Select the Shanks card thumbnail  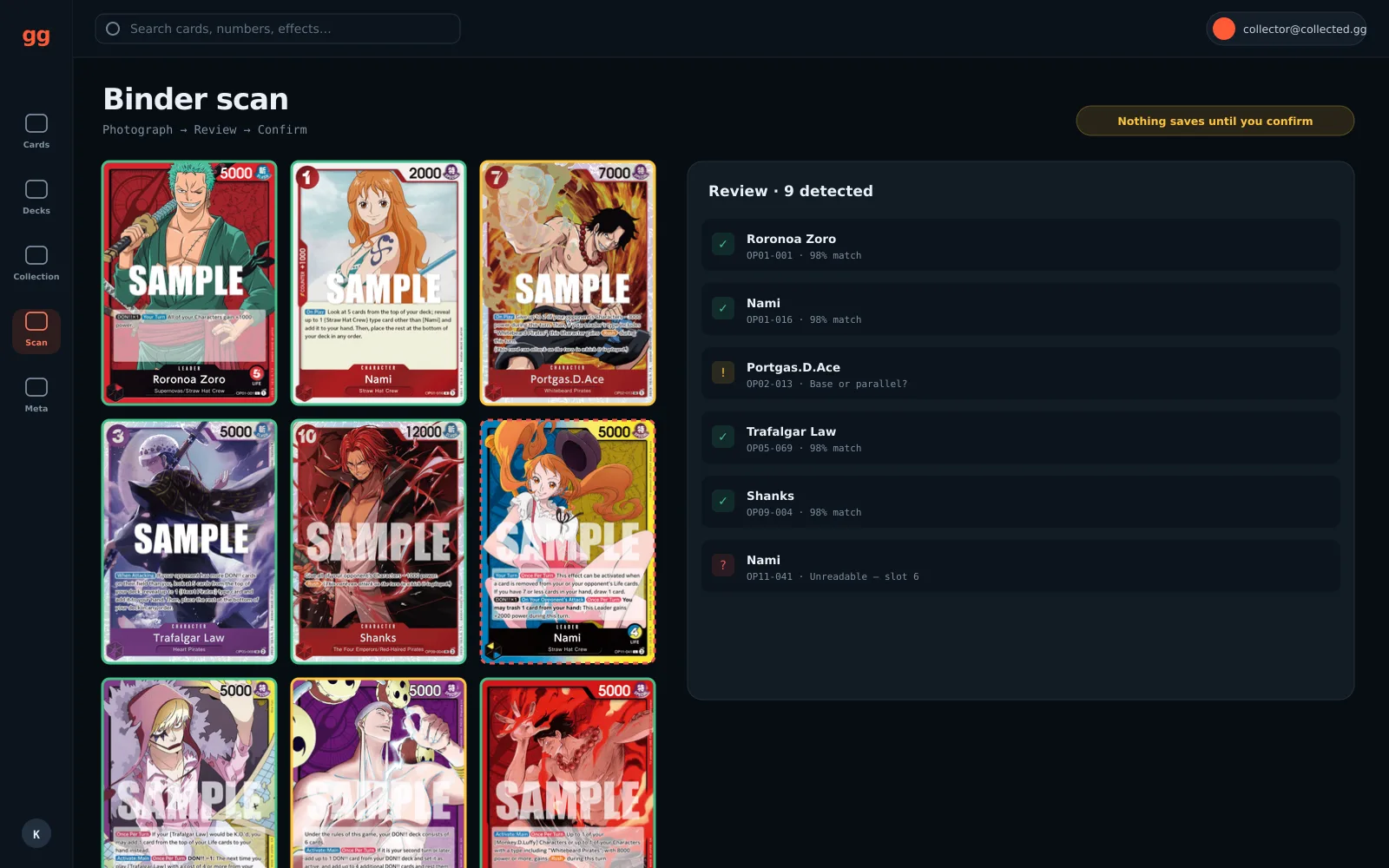click(x=379, y=542)
